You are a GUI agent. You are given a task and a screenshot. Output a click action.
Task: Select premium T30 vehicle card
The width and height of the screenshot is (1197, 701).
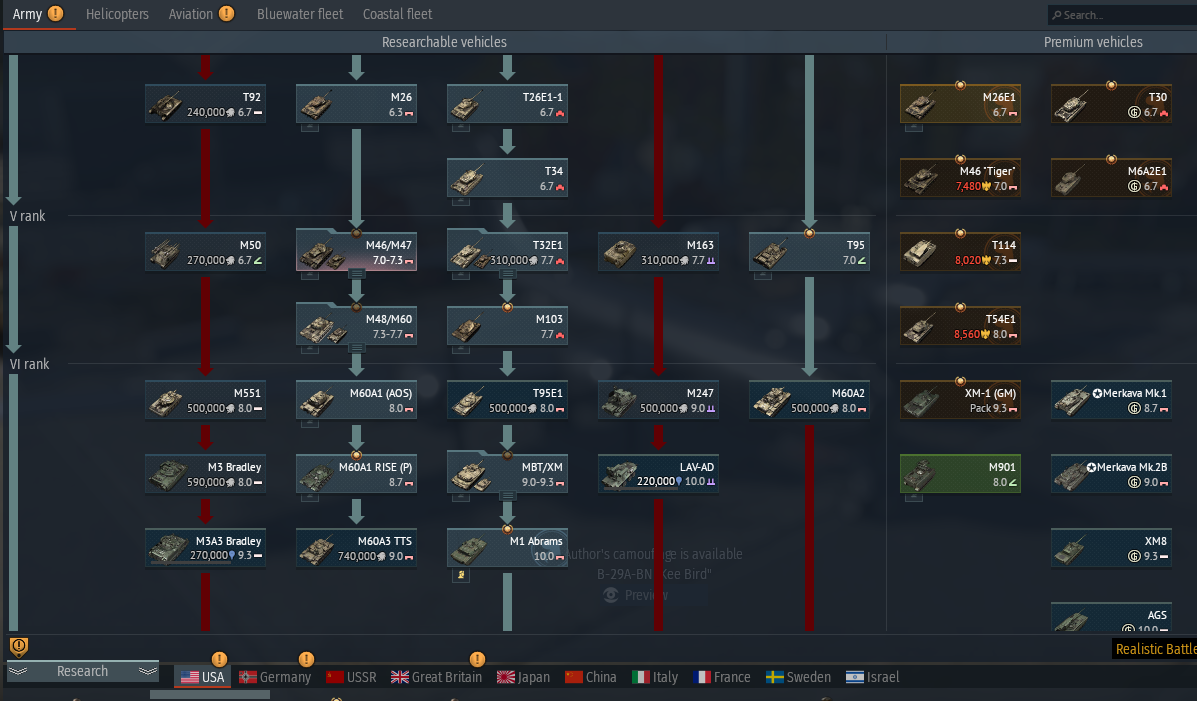(1111, 104)
